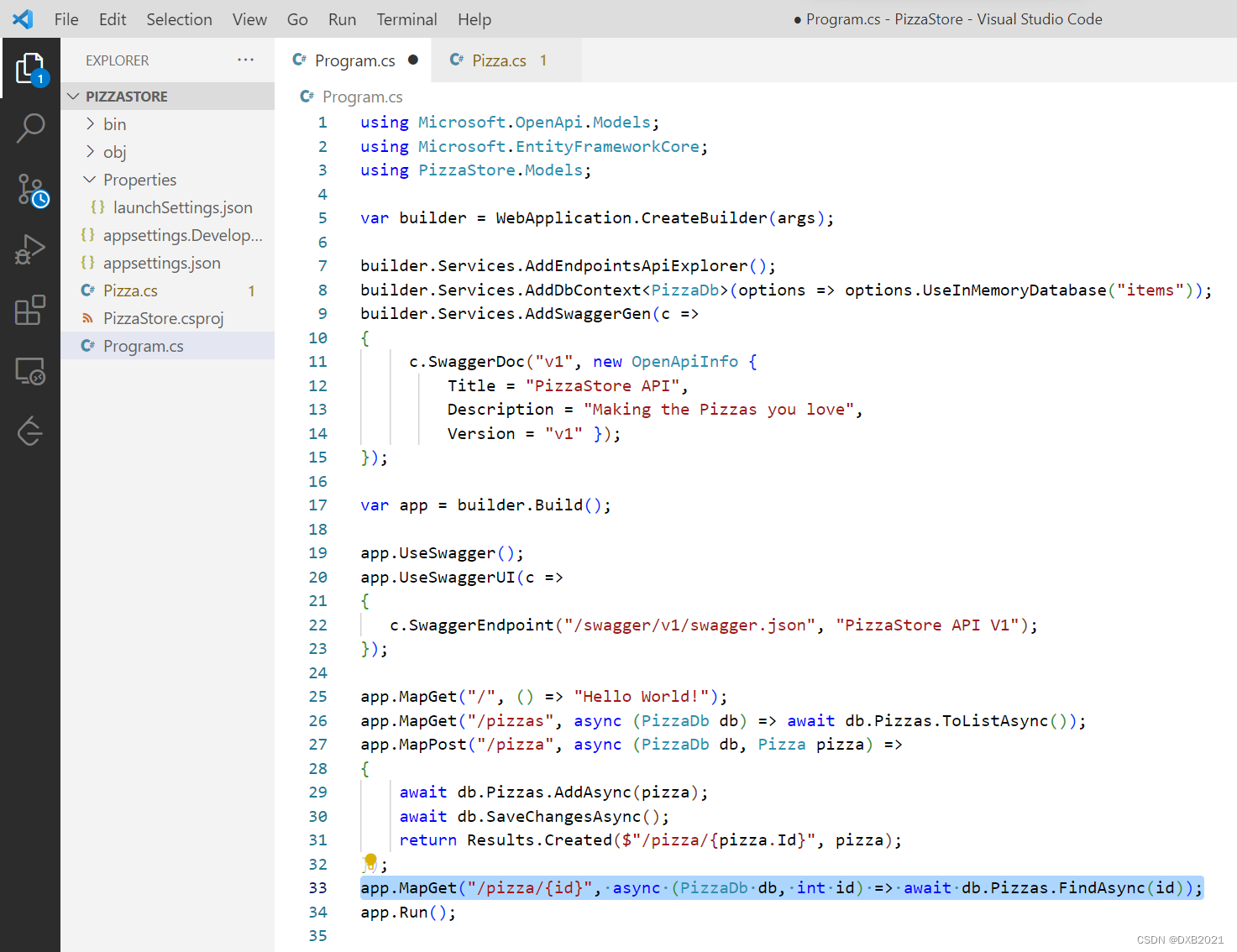Click the problem count badge on Pizza.cs in explorer
This screenshot has height=952, width=1237.
tap(251, 290)
